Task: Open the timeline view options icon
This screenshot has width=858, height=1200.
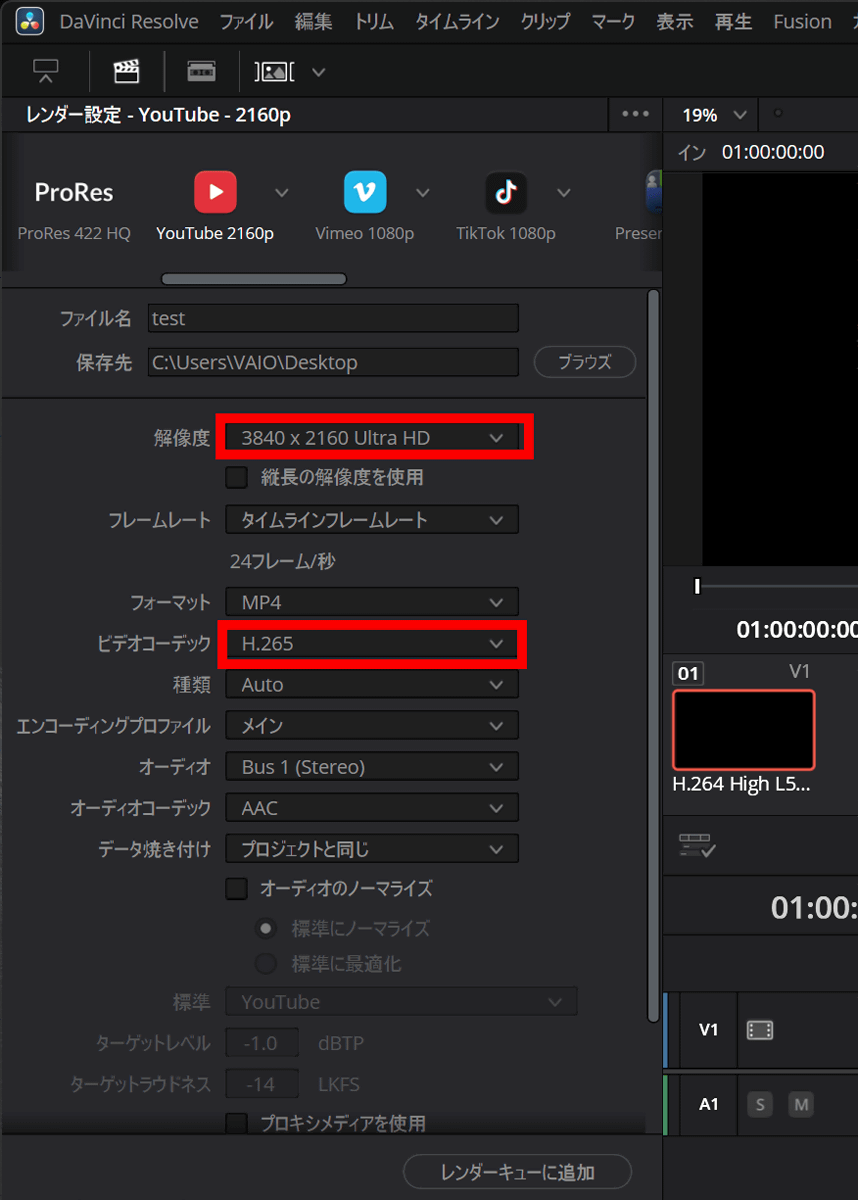Action: tap(697, 845)
